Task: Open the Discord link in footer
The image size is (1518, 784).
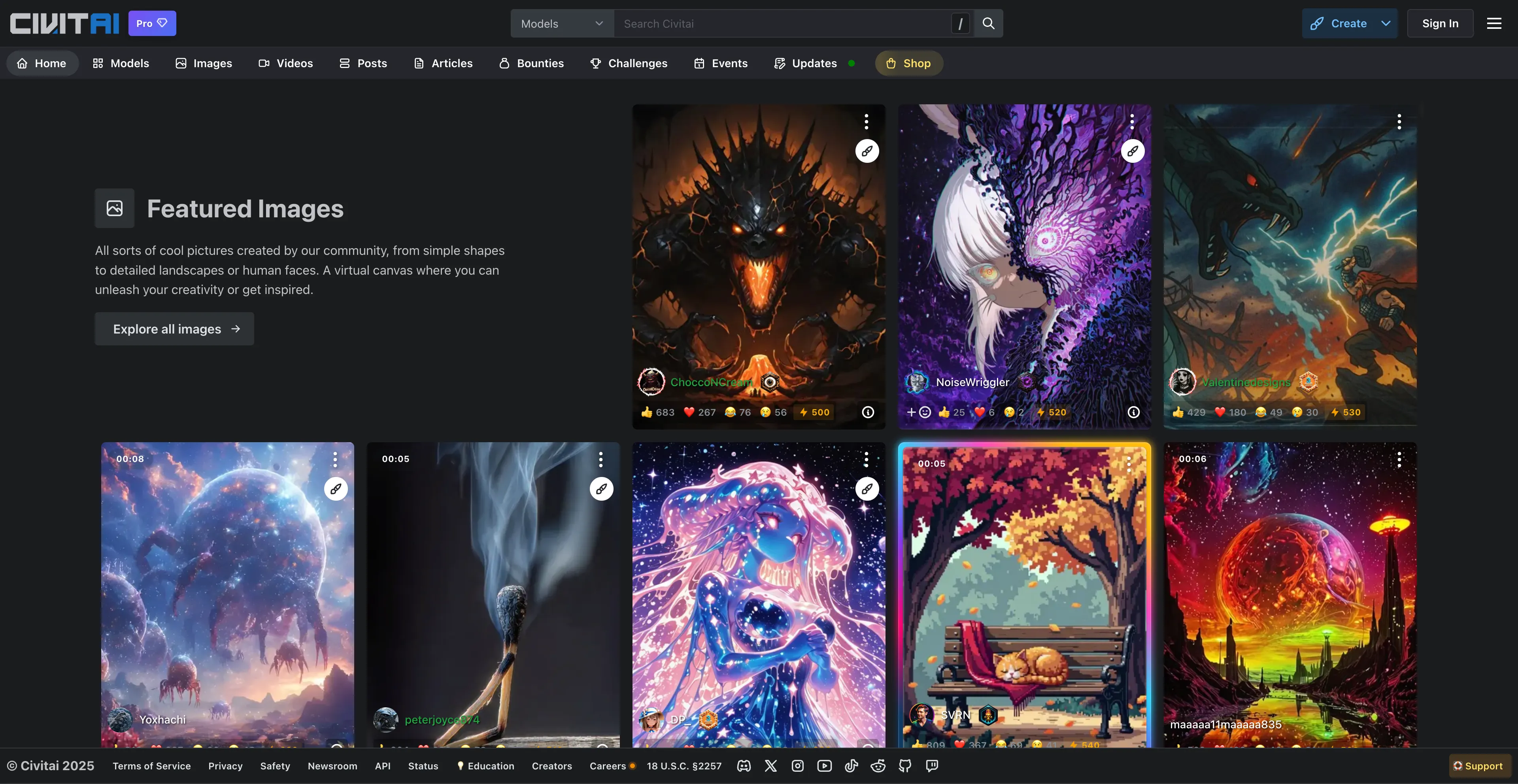Action: 744,766
